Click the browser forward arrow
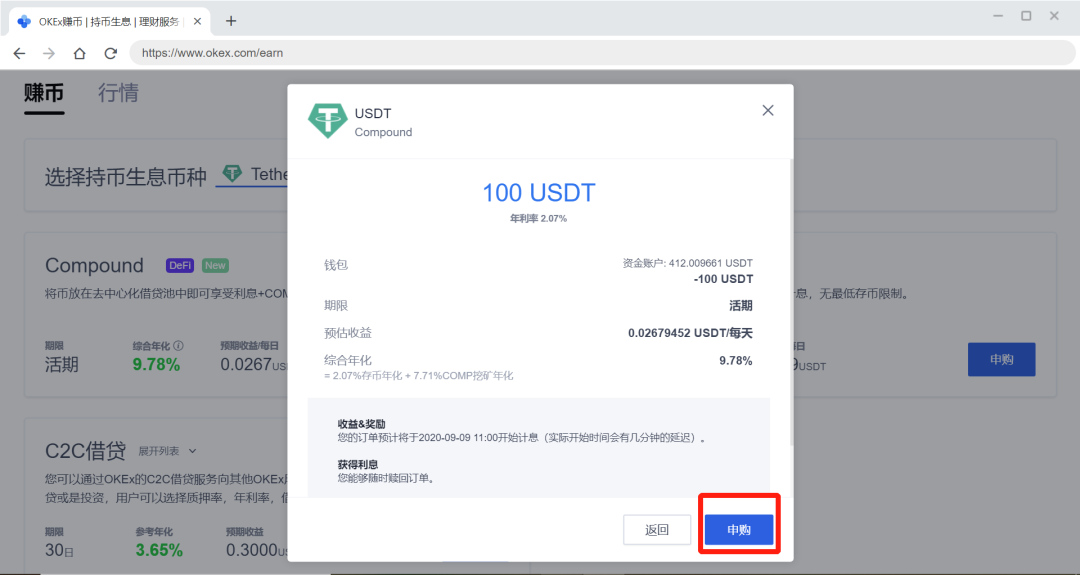 point(49,53)
